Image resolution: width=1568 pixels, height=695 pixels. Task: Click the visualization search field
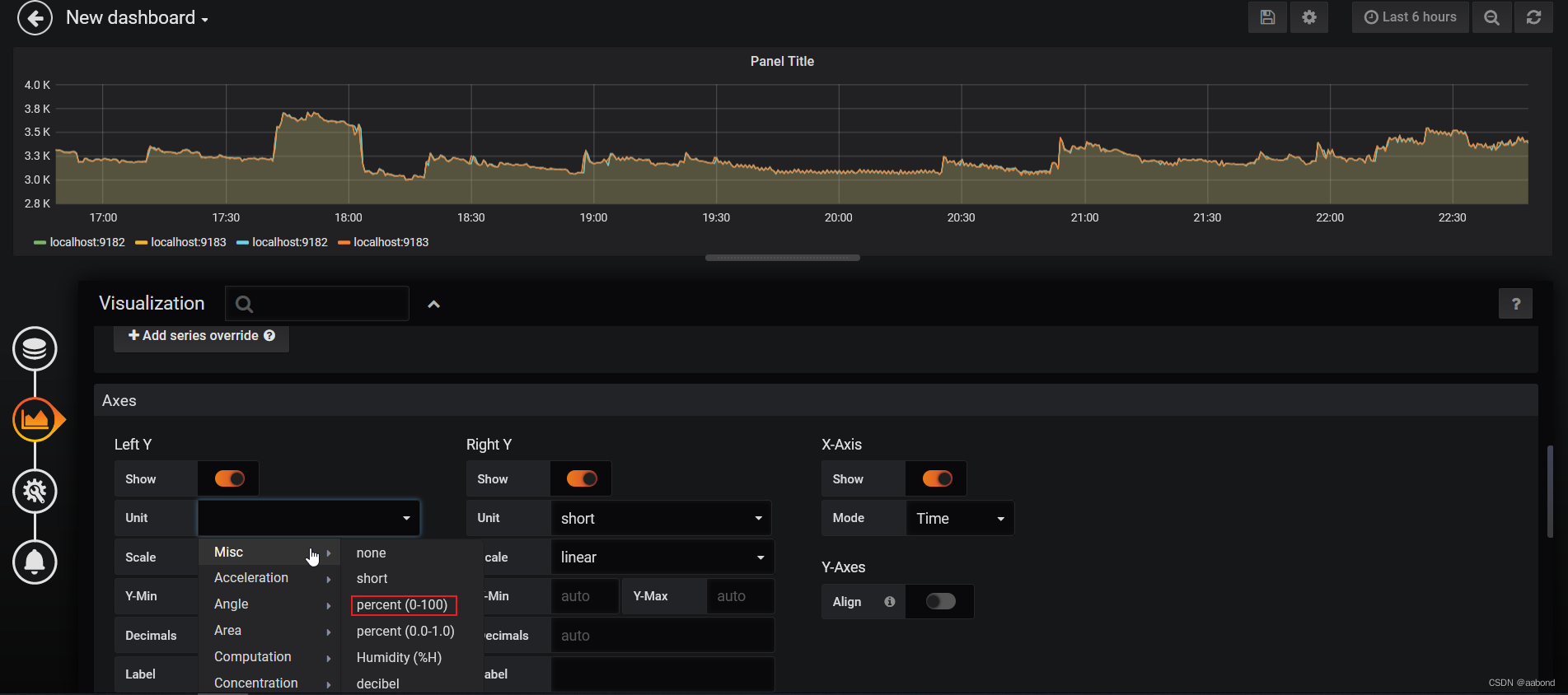click(x=317, y=304)
